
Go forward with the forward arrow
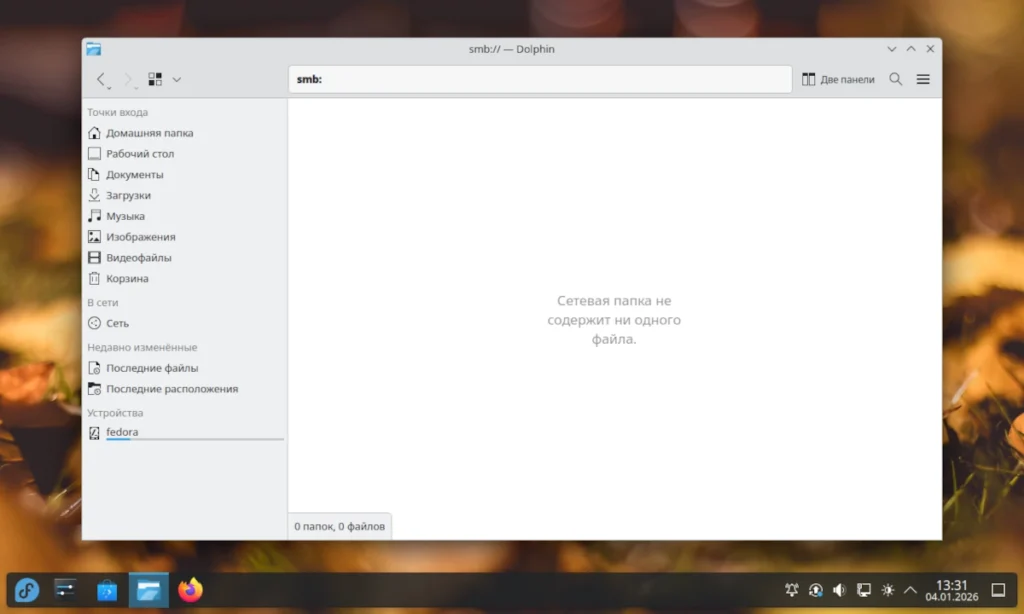[129, 80]
